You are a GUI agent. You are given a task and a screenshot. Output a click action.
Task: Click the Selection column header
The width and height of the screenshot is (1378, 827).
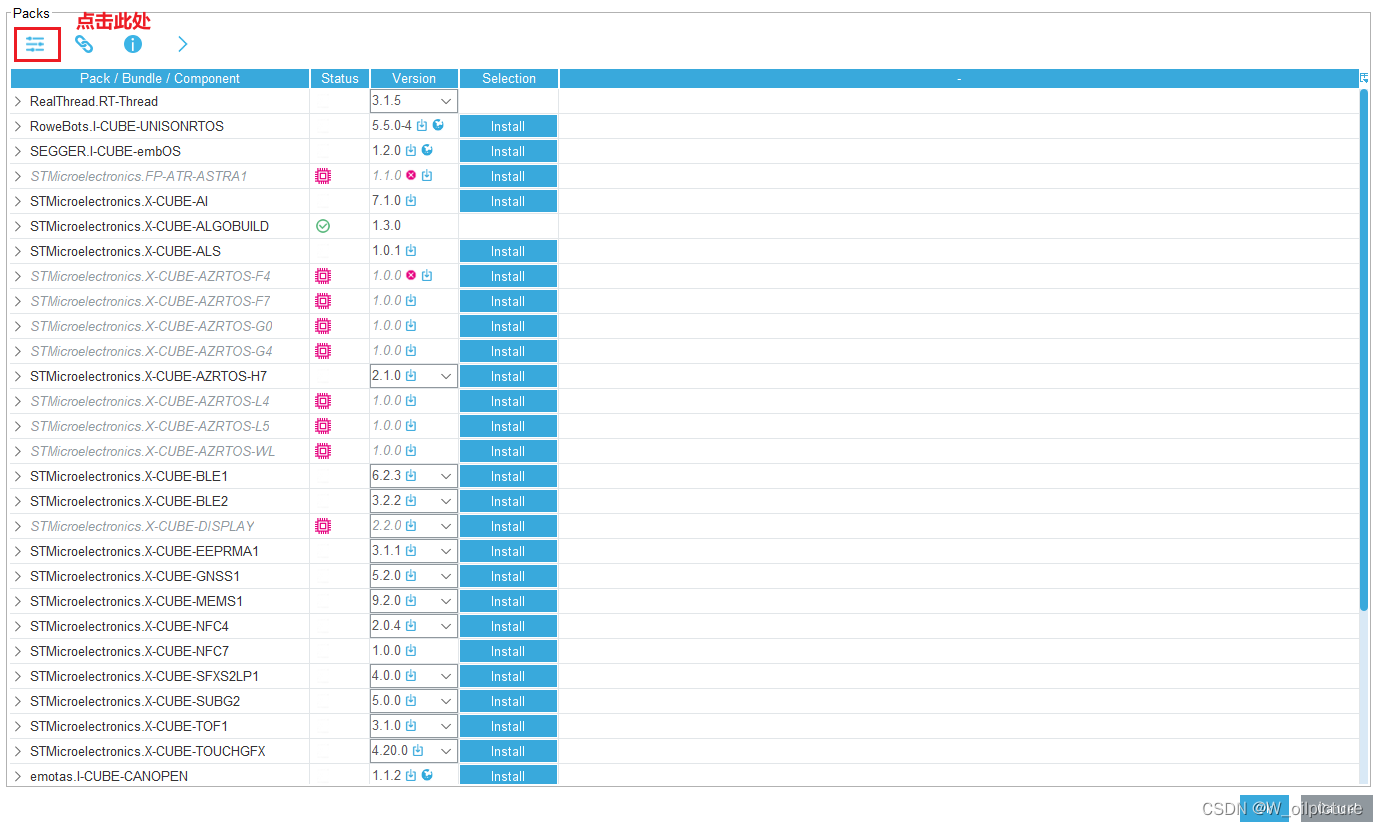(509, 78)
